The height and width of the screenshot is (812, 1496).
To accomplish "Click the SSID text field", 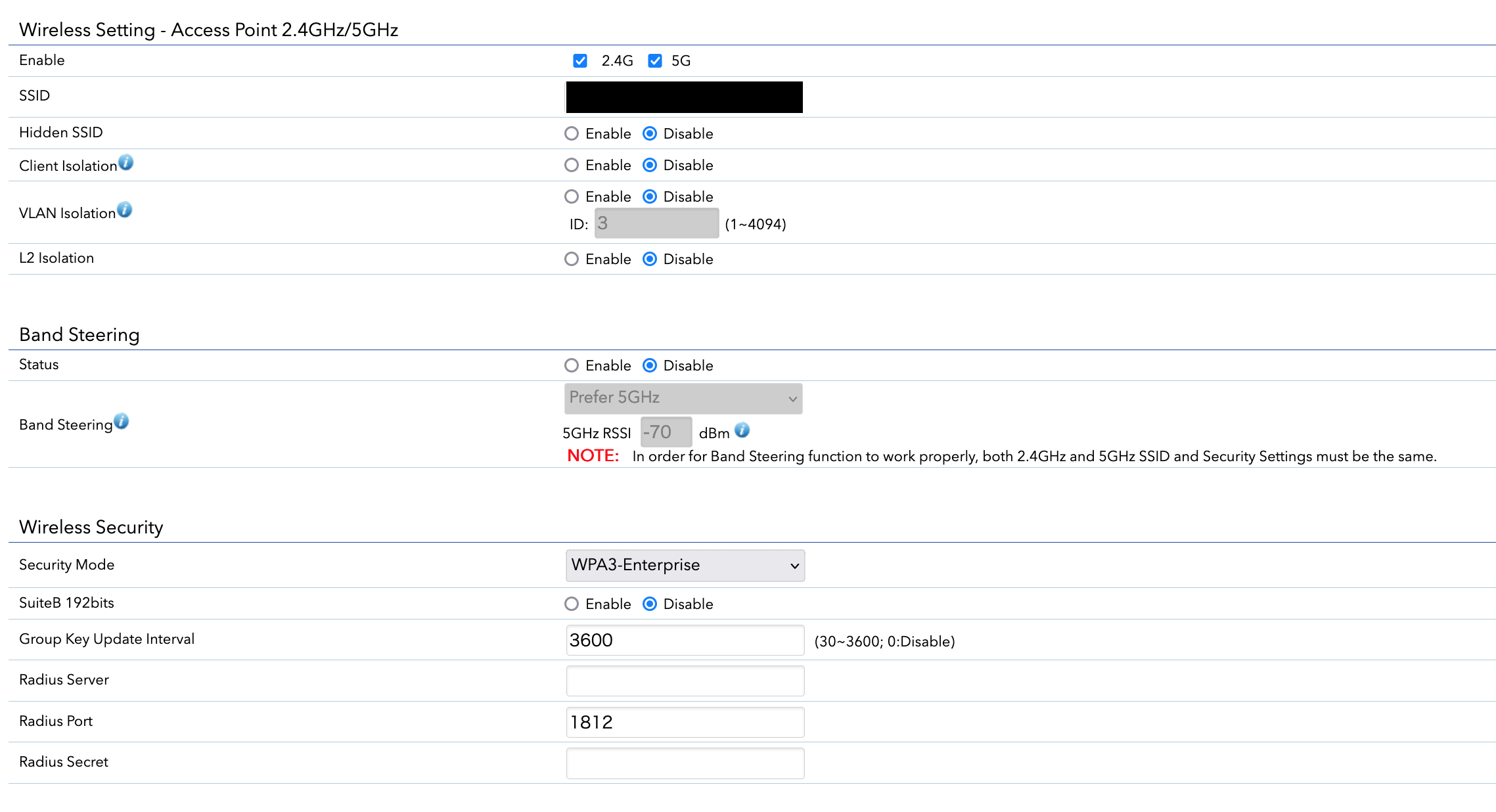I will coord(683,97).
